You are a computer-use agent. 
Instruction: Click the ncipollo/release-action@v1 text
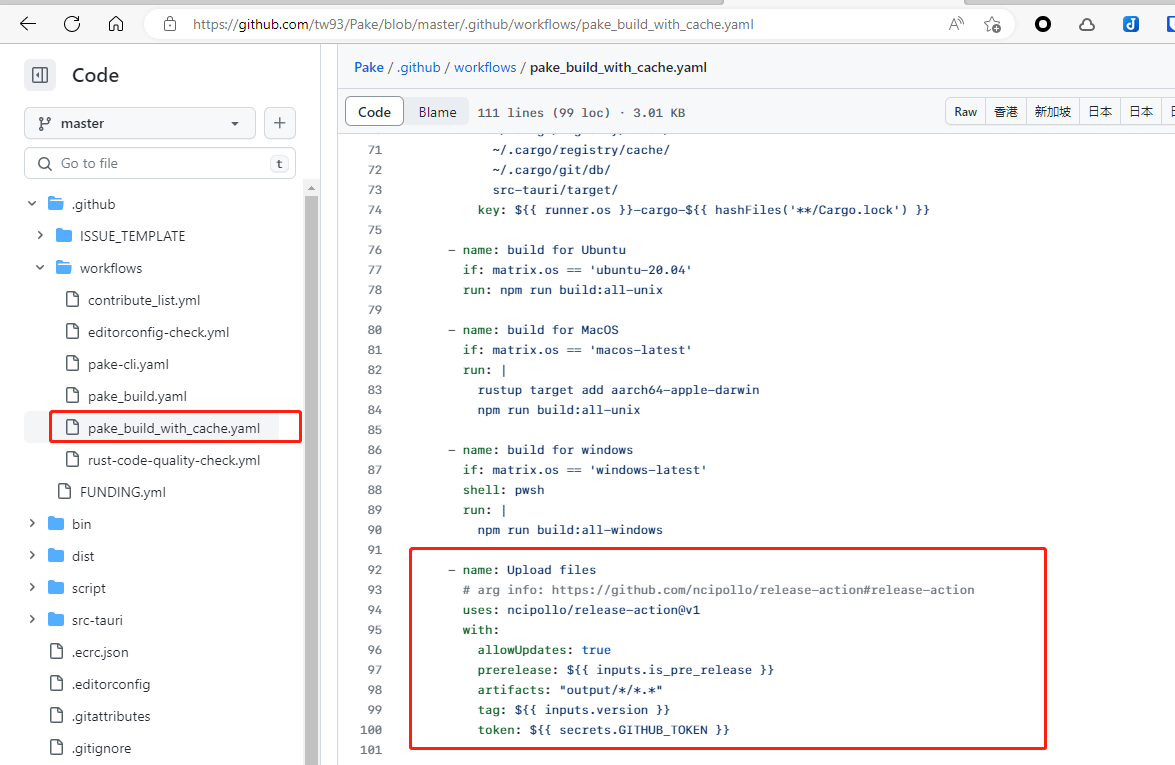pos(603,610)
